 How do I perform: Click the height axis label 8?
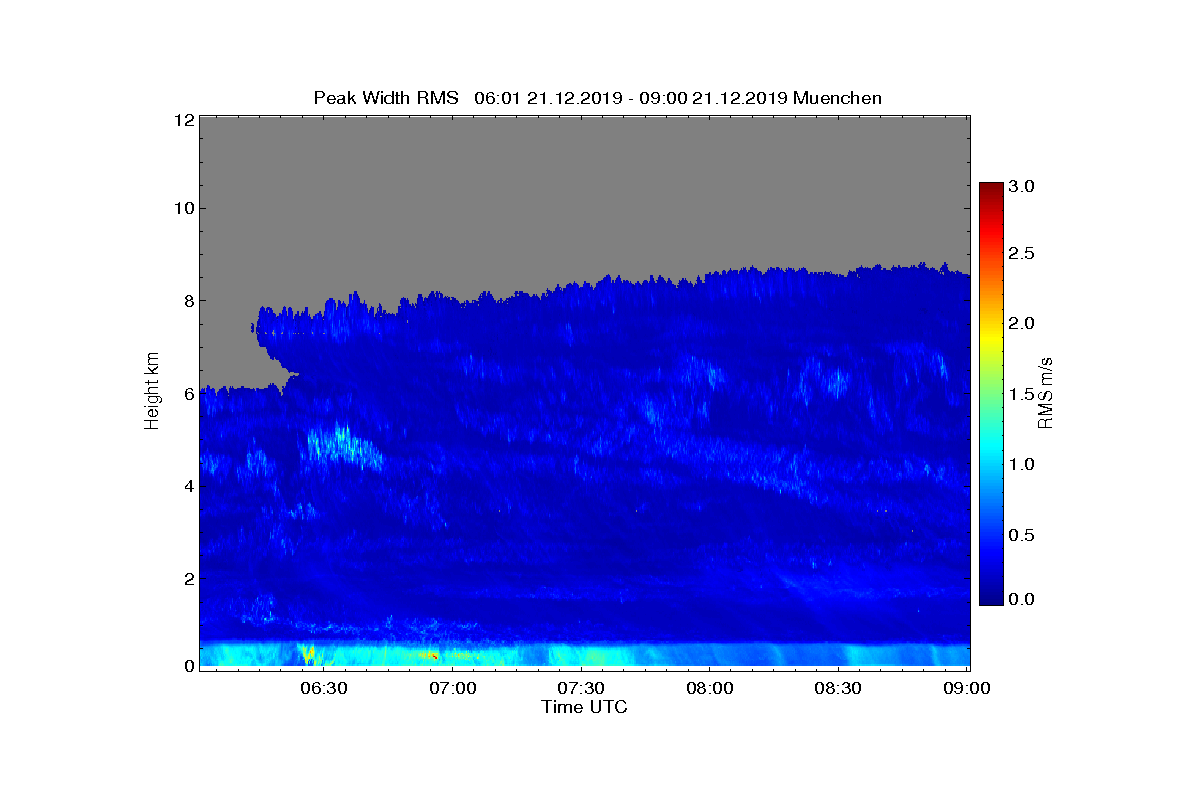click(x=188, y=301)
